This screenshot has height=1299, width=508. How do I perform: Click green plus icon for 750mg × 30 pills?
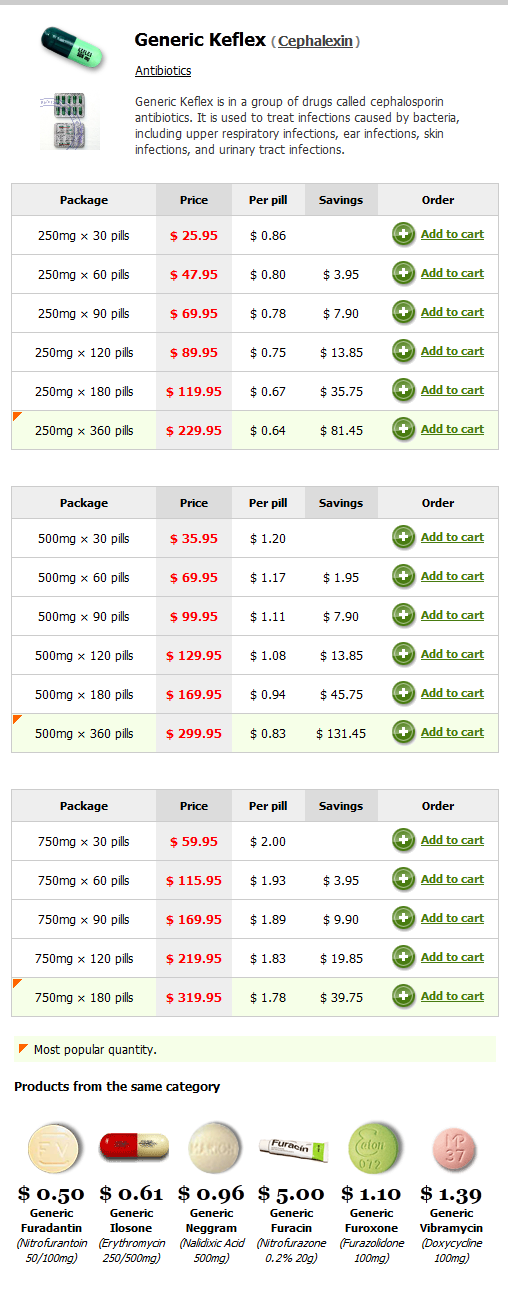pyautogui.click(x=404, y=840)
